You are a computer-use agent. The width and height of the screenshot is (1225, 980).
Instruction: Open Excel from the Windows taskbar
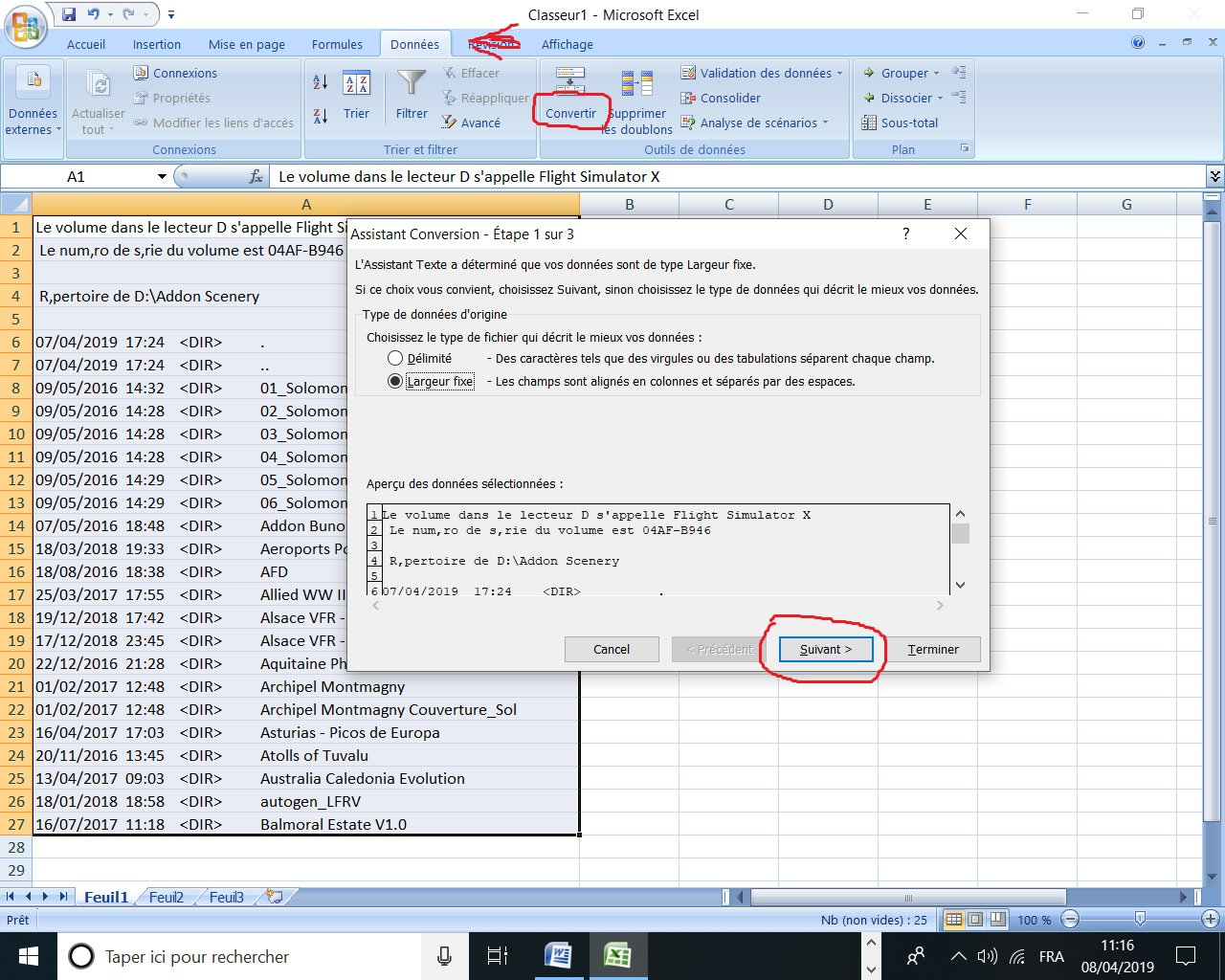617,956
